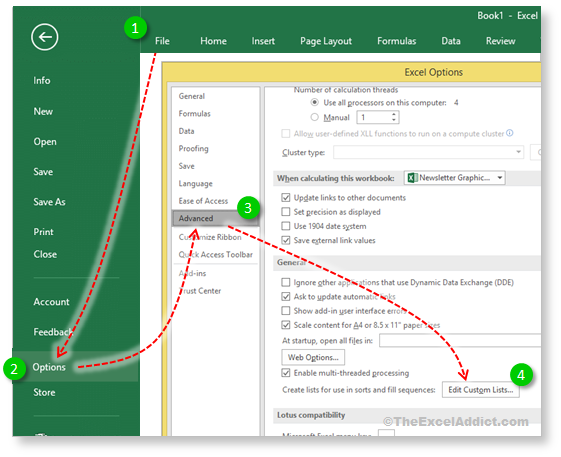561x457 pixels.
Task: Select Use all processors radio button
Action: 314,103
